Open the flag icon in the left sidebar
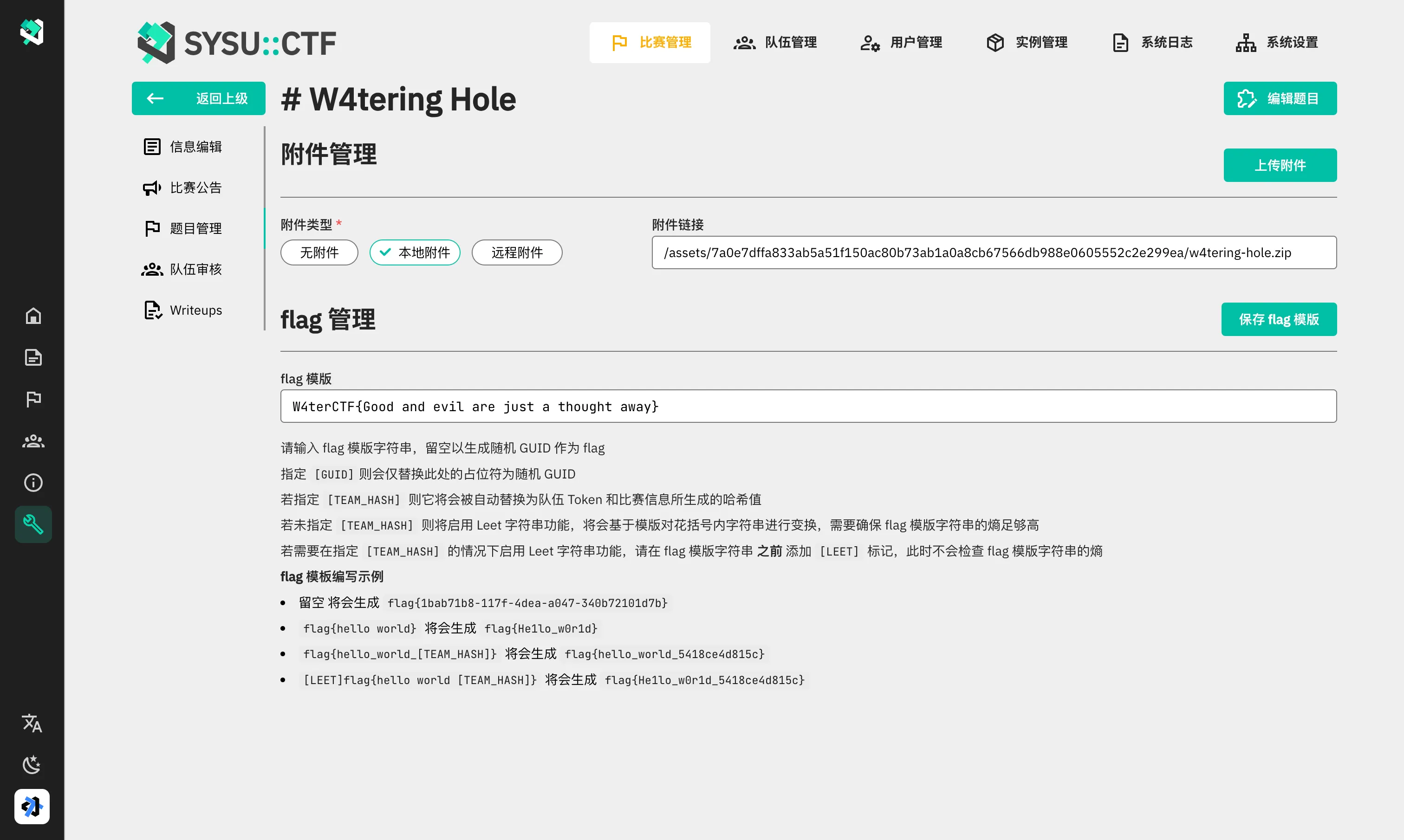The image size is (1404, 840). coord(33,399)
